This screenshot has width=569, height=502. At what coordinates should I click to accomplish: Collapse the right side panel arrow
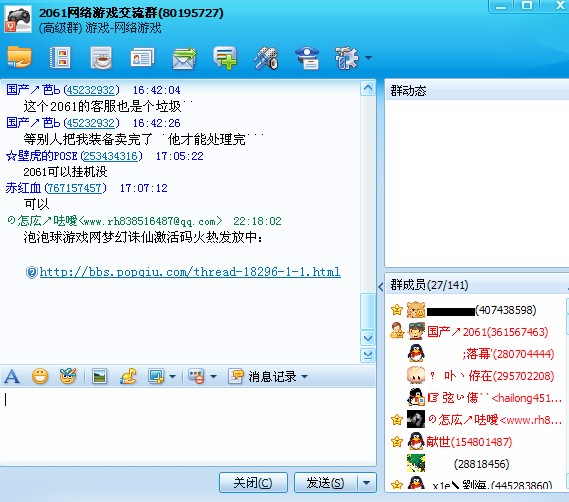[380, 287]
